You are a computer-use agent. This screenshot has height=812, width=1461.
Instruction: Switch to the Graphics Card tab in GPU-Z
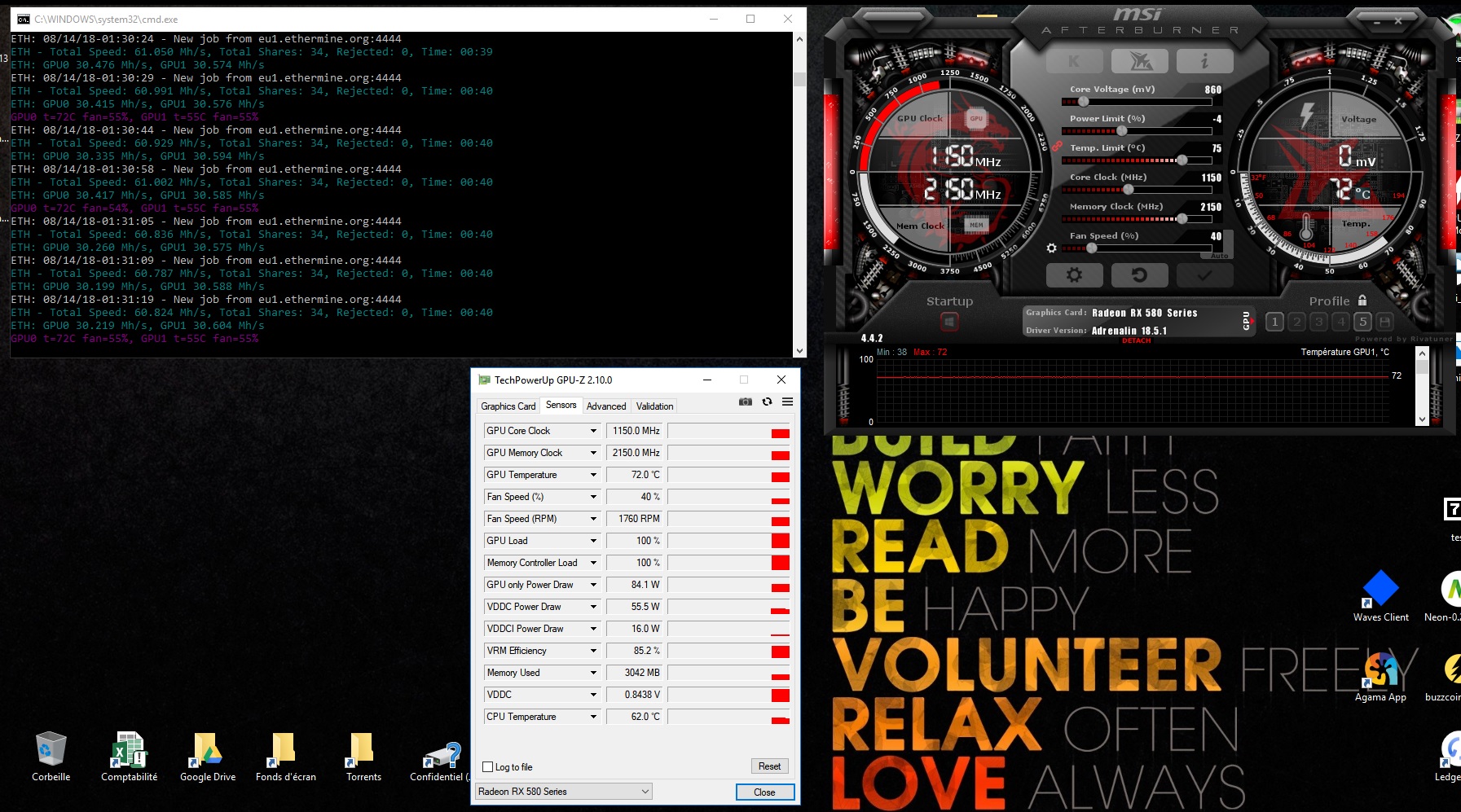coord(508,406)
